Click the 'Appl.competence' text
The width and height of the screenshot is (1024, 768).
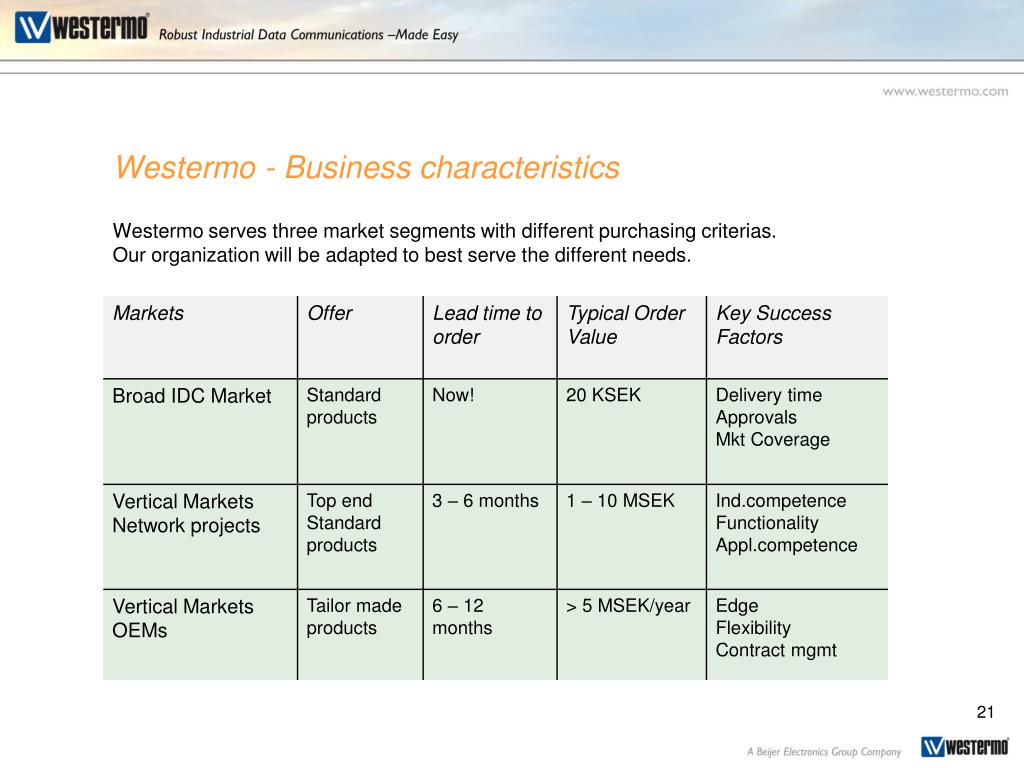click(x=786, y=545)
